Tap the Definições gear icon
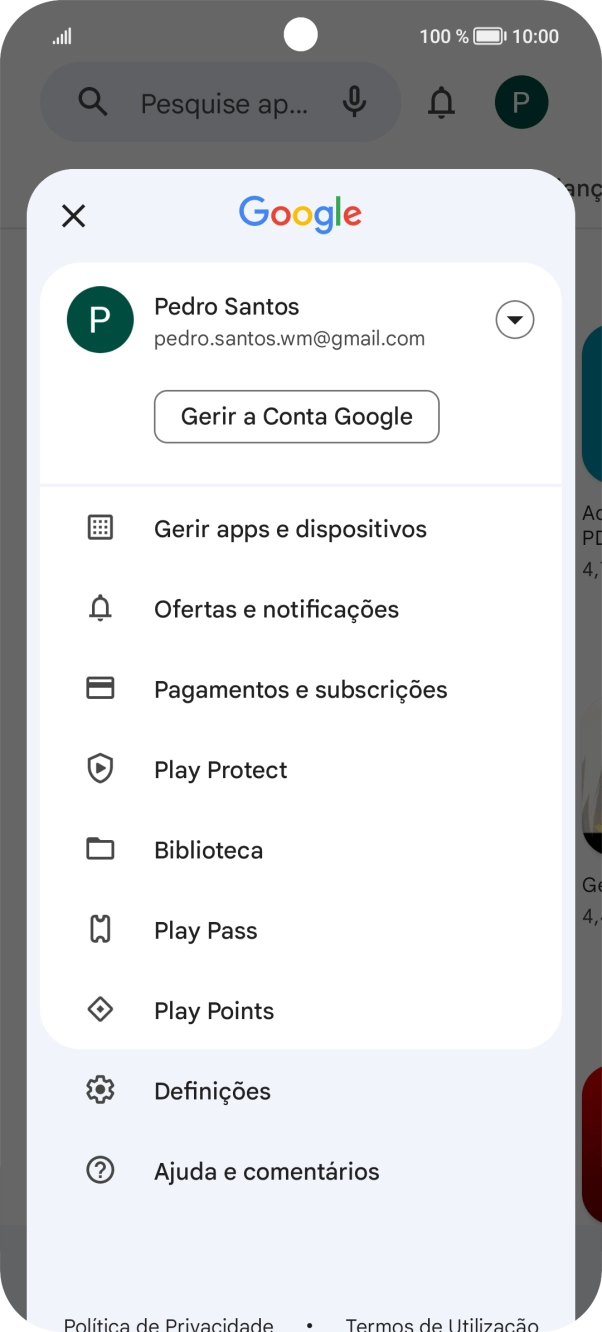 (x=100, y=1090)
